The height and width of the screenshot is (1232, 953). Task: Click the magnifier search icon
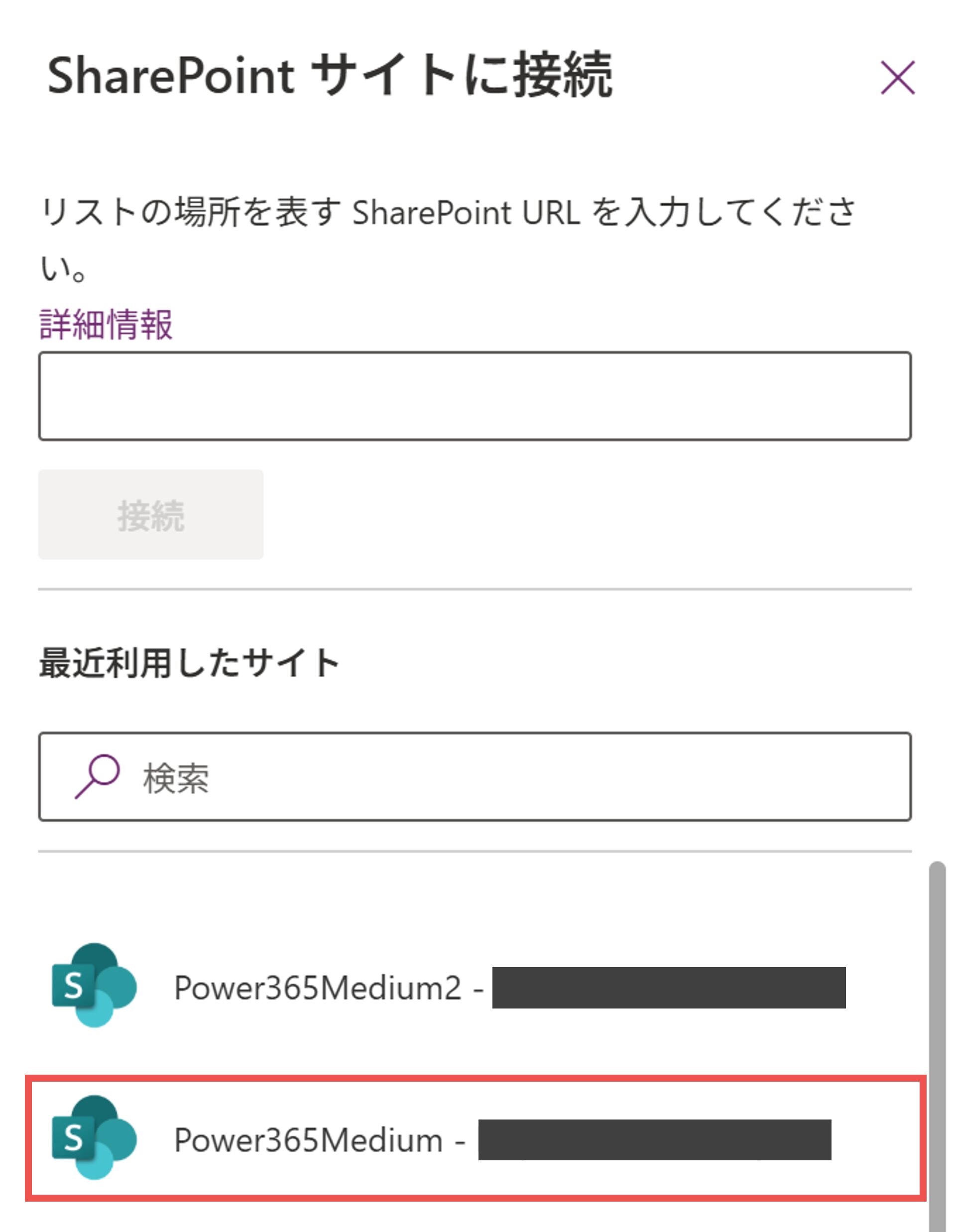click(97, 776)
